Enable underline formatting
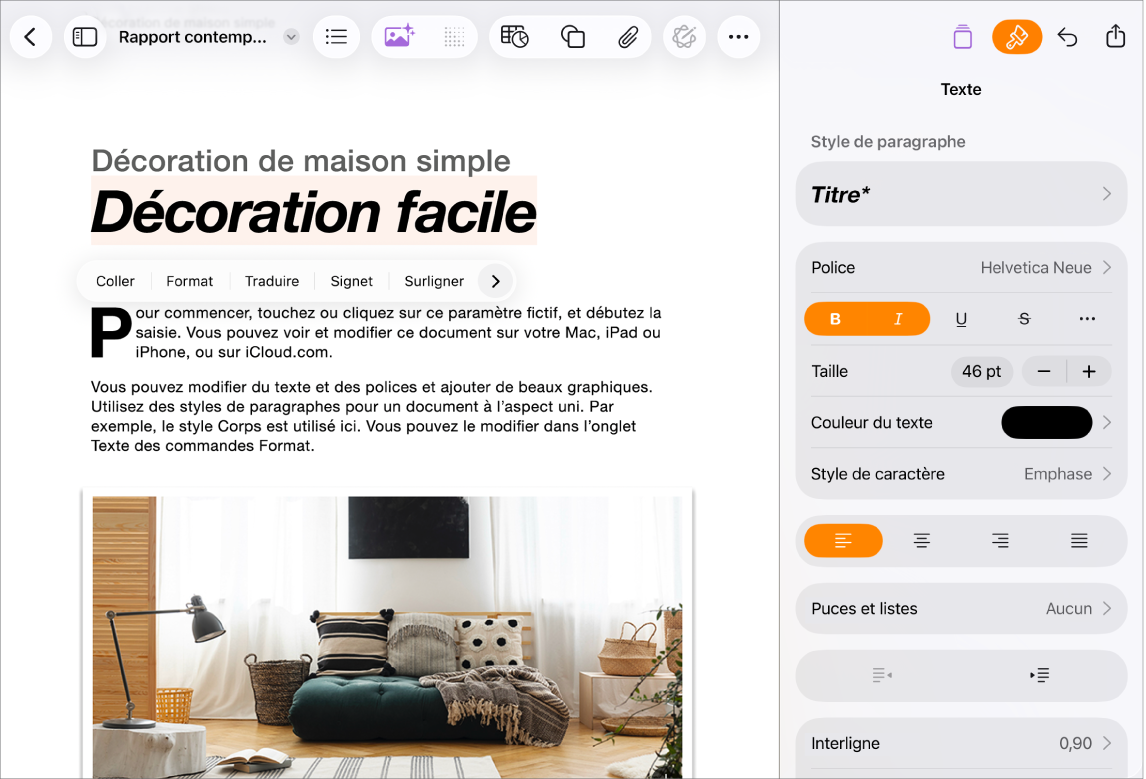The height and width of the screenshot is (779, 1146). [x=961, y=318]
